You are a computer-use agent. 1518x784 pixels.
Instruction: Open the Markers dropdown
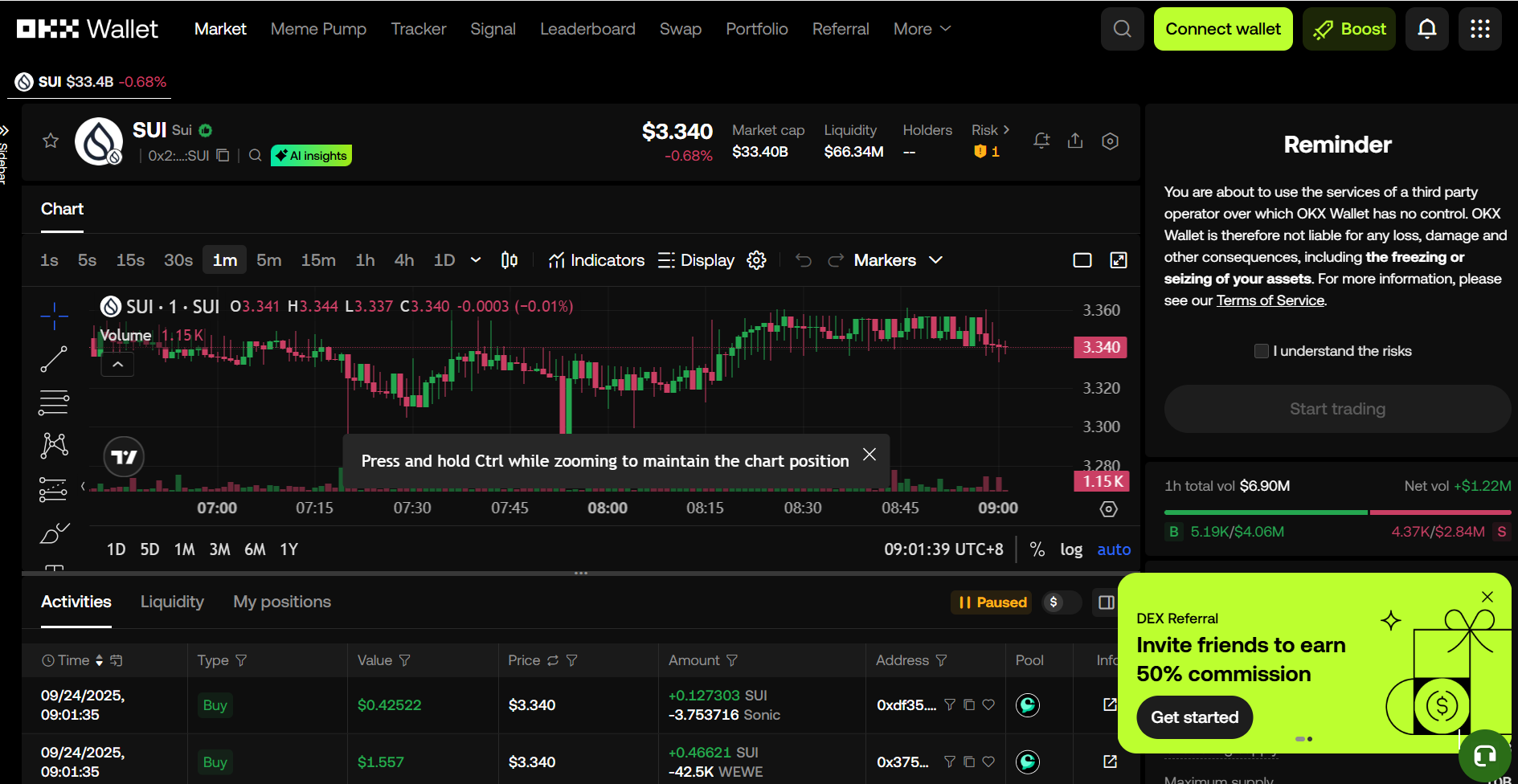pos(898,260)
